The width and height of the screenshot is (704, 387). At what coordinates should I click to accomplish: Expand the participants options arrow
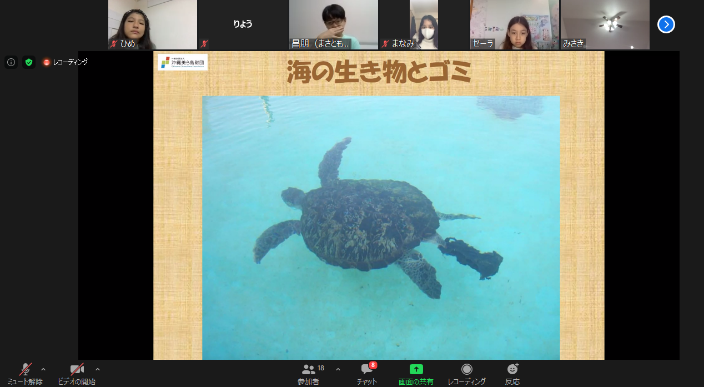click(x=338, y=369)
